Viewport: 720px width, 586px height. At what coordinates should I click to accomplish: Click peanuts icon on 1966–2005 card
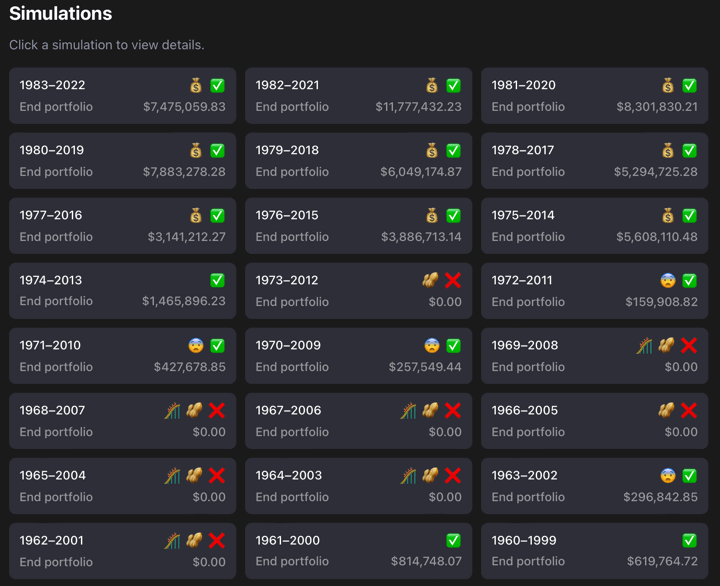coord(667,411)
